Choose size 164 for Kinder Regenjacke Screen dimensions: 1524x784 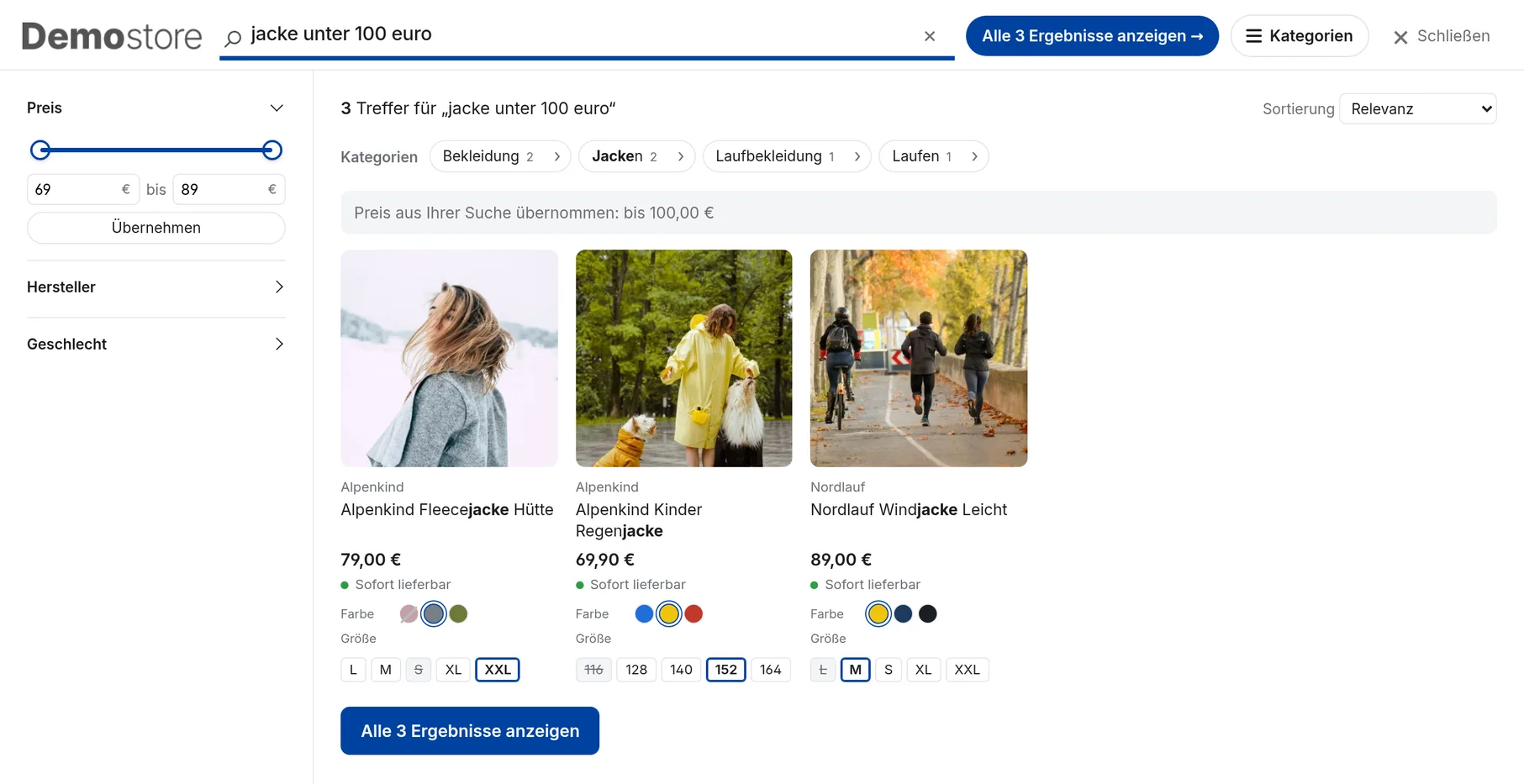pyautogui.click(x=771, y=670)
